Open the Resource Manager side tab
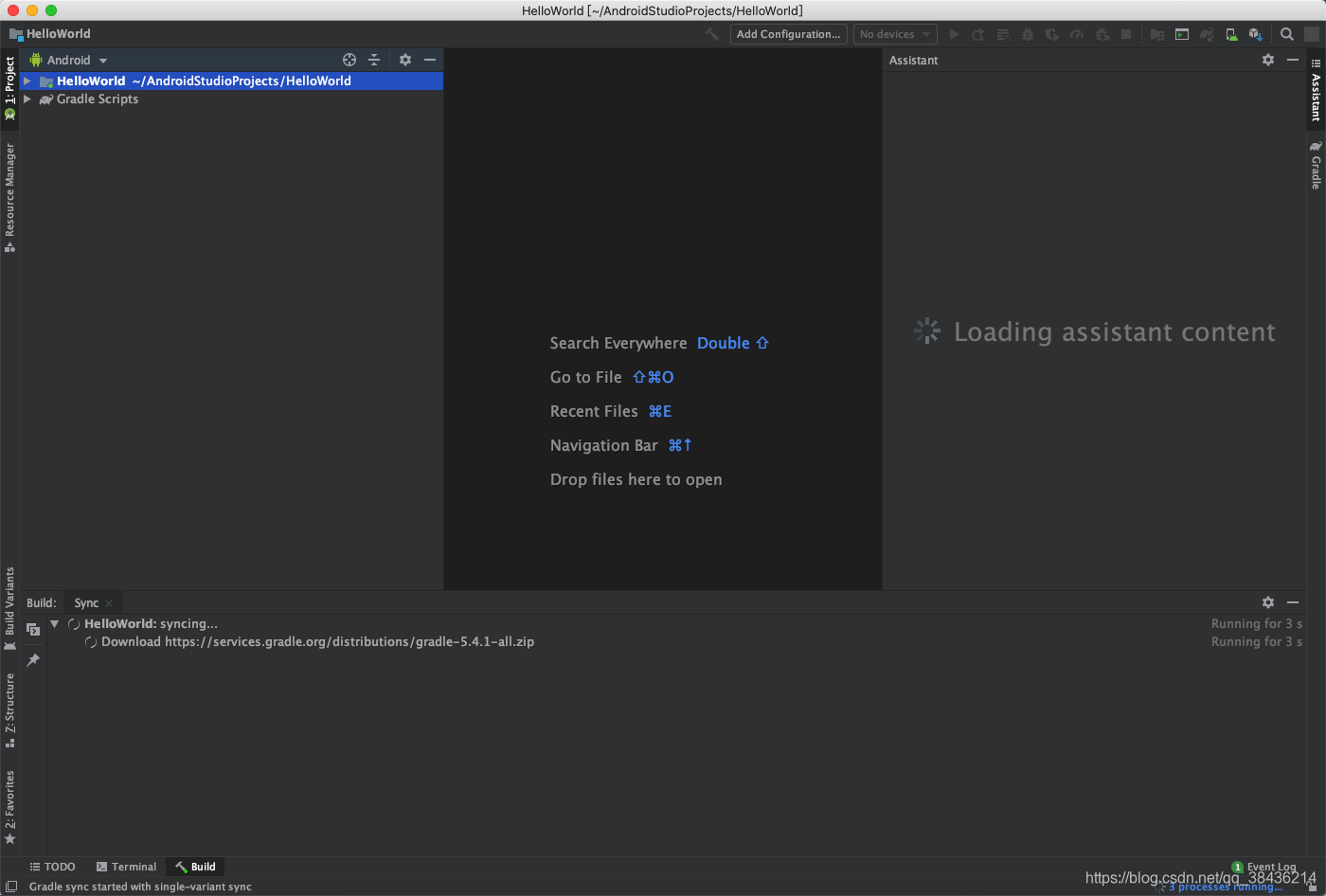This screenshot has height=896, width=1326. [x=9, y=197]
